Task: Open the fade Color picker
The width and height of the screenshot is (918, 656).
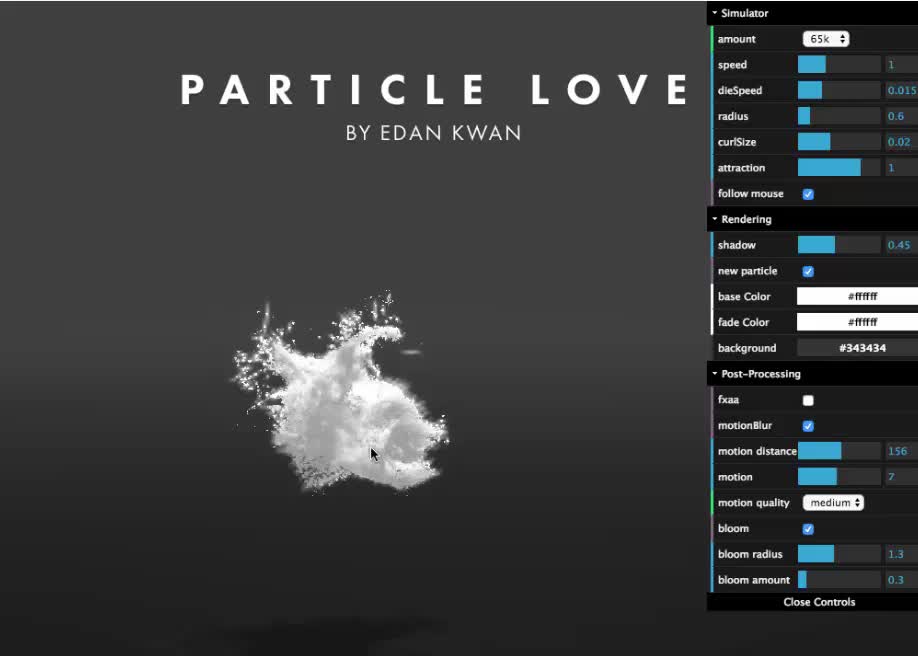Action: pos(857,322)
